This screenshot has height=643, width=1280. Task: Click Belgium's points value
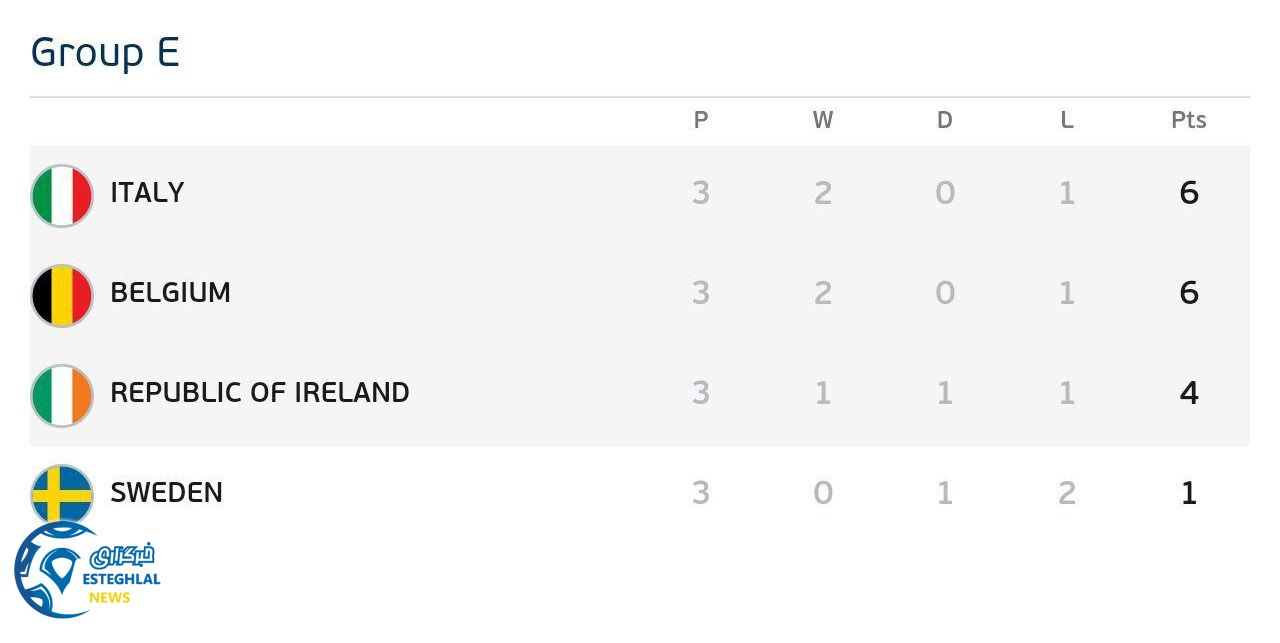click(x=1188, y=292)
